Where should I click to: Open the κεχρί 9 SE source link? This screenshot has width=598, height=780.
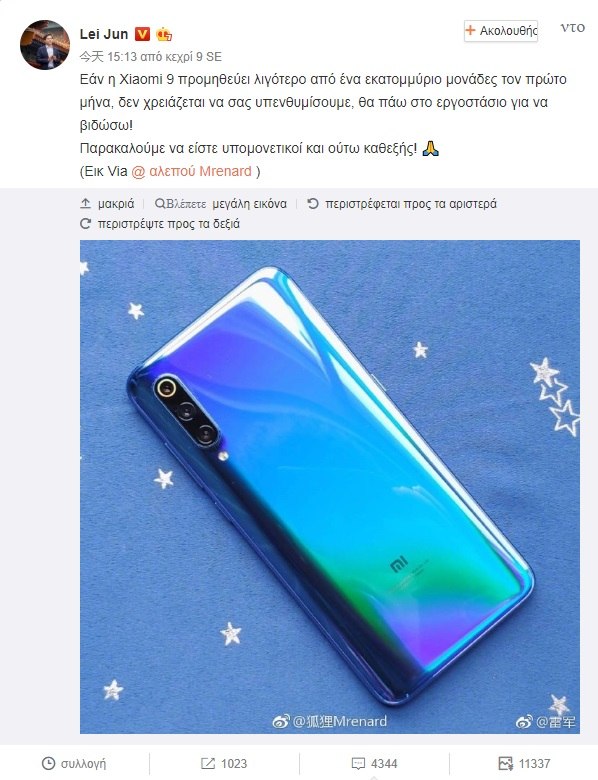pyautogui.click(x=193, y=57)
